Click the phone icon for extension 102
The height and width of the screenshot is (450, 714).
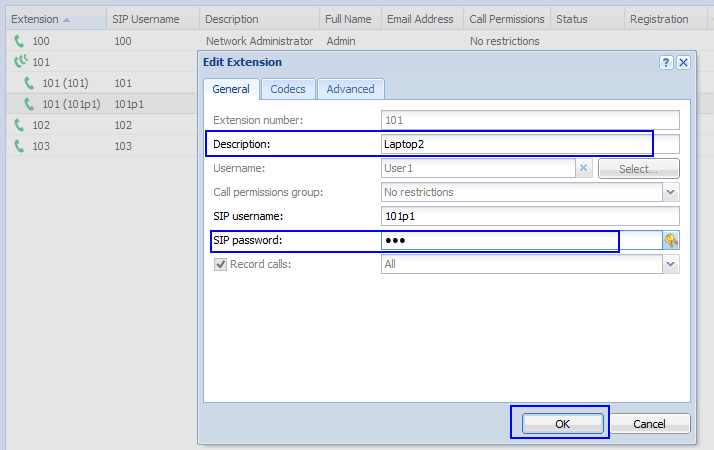19,125
